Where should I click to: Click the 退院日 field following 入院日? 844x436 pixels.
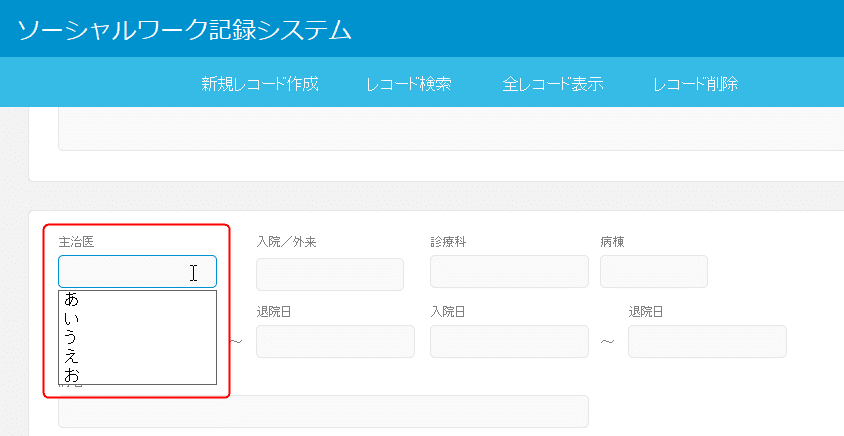(x=707, y=341)
